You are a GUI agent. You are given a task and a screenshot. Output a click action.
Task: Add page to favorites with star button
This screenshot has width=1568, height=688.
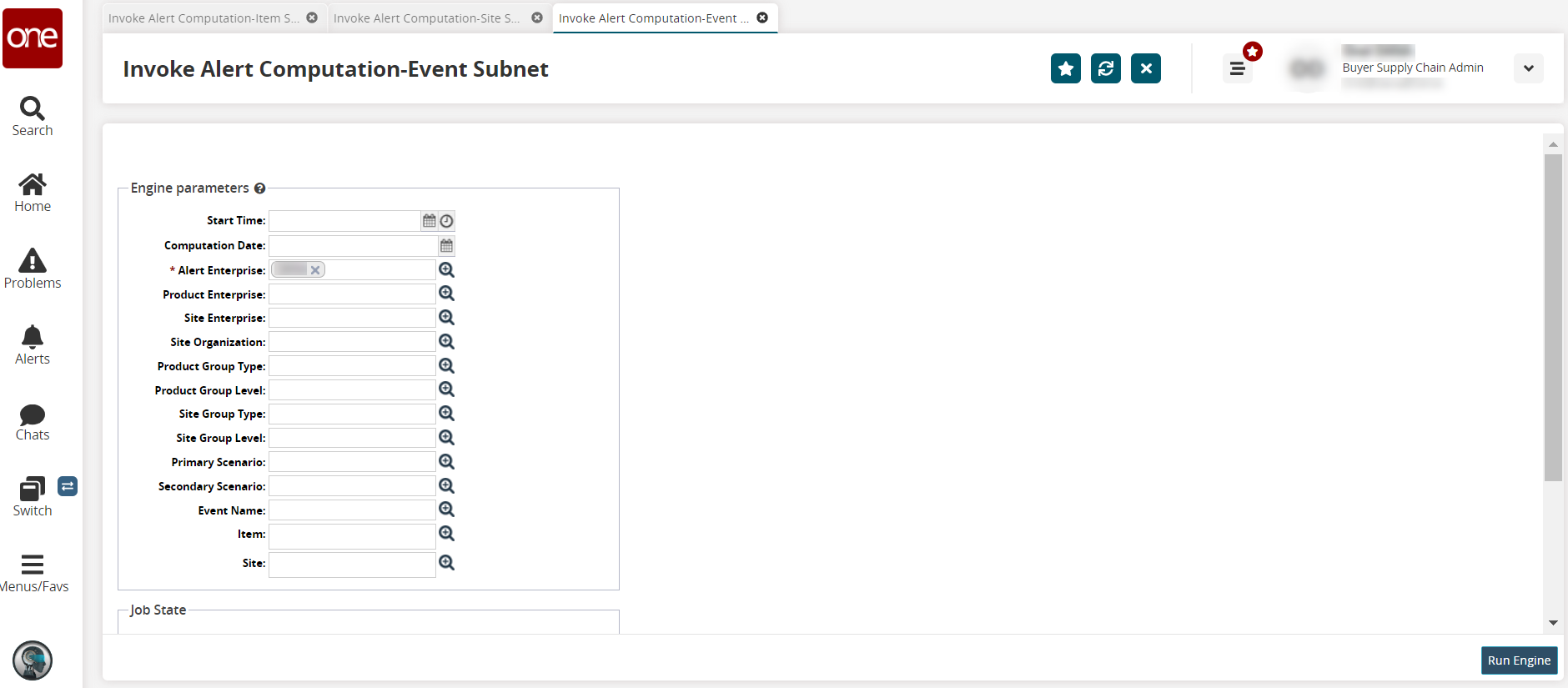coord(1066,68)
